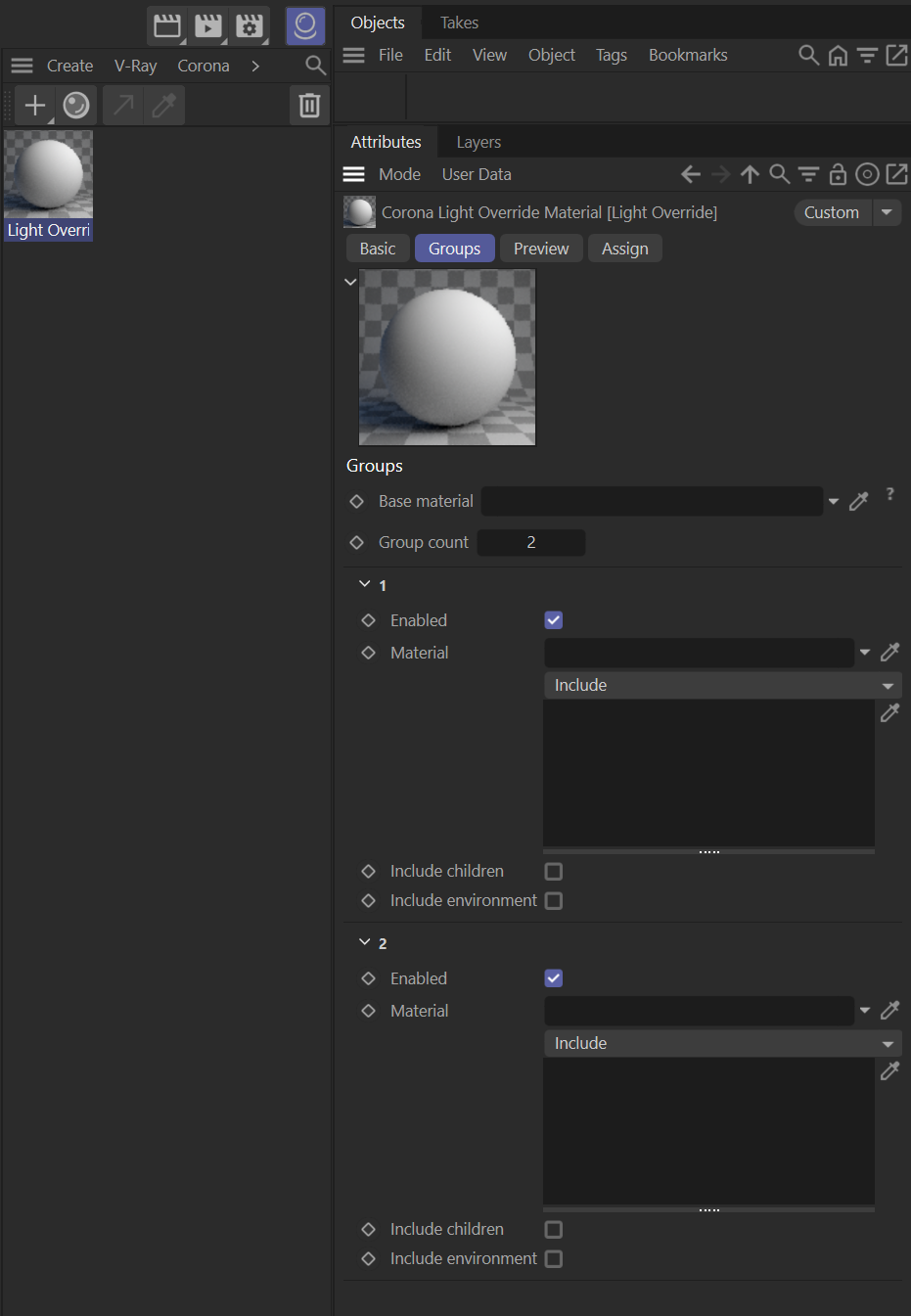Open Object Manager in new window
911x1316 pixels.
(x=896, y=55)
